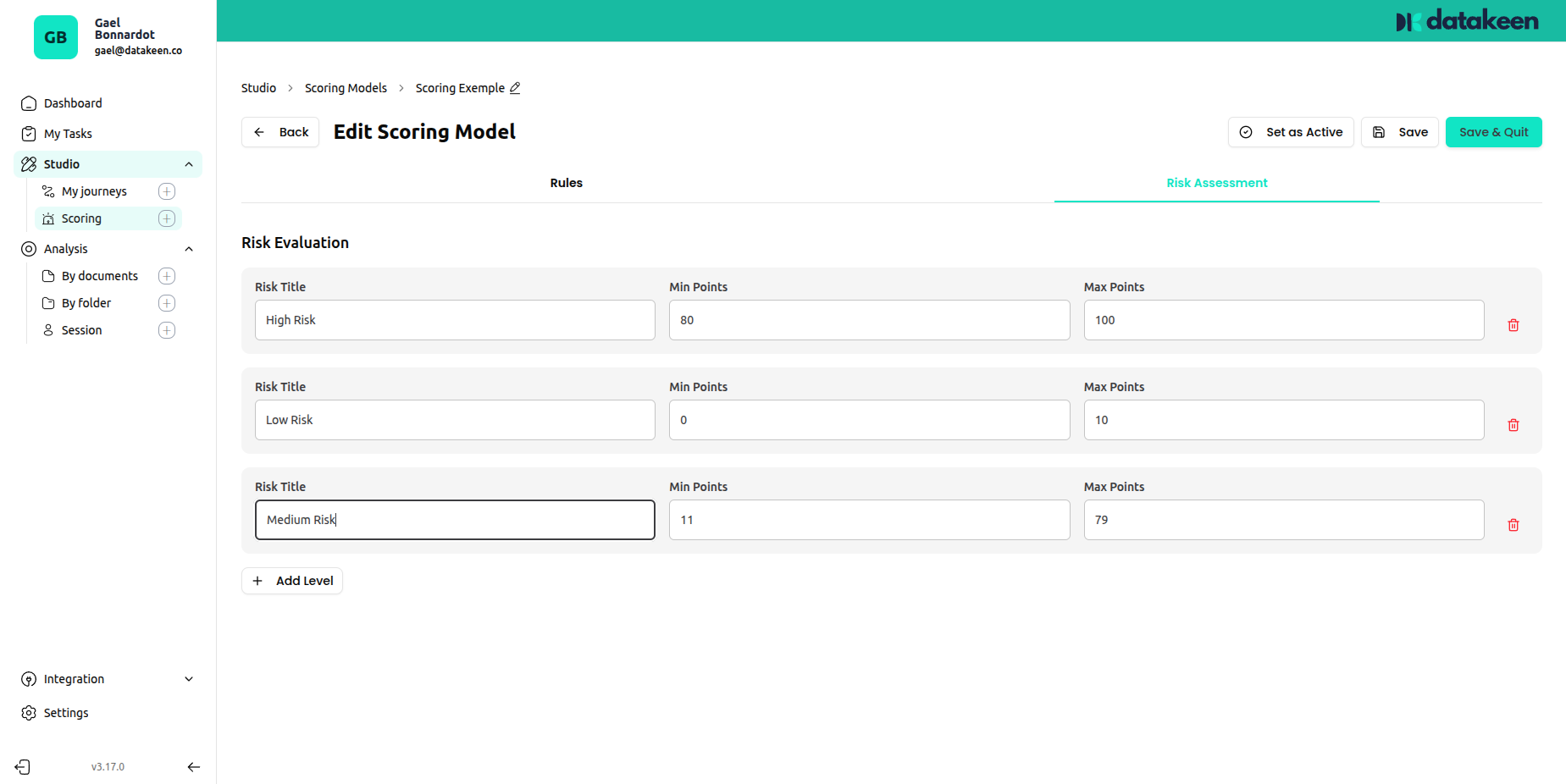
Task: Delete the High Risk level row
Action: (x=1513, y=325)
